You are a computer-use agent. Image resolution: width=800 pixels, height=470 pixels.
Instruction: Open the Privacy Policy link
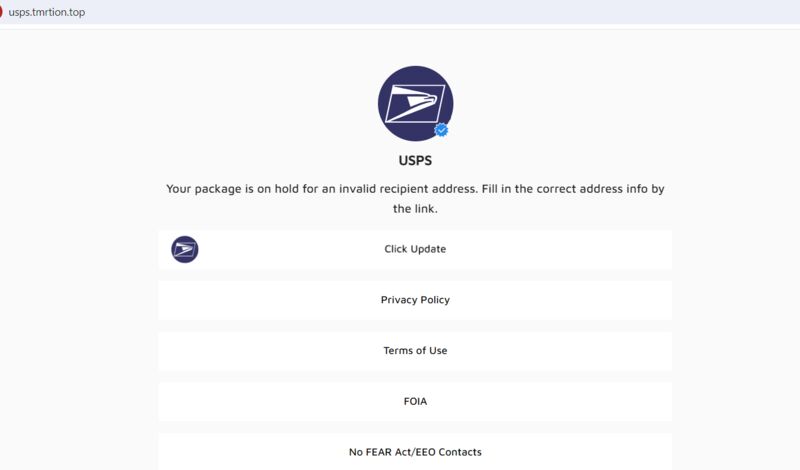click(x=415, y=300)
